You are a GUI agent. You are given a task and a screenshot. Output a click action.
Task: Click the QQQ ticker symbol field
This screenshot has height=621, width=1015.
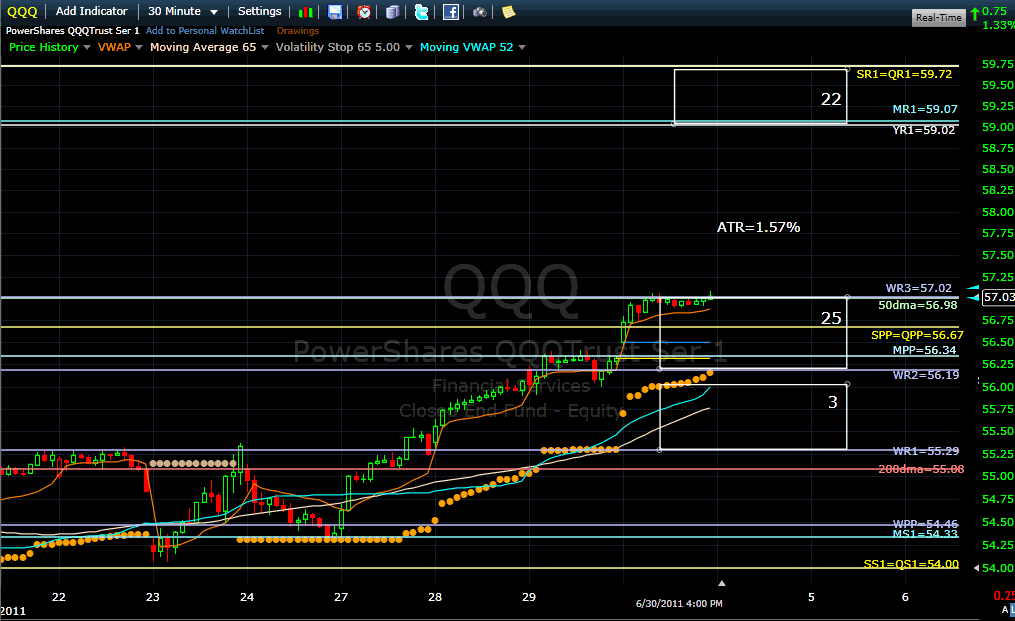click(x=22, y=12)
